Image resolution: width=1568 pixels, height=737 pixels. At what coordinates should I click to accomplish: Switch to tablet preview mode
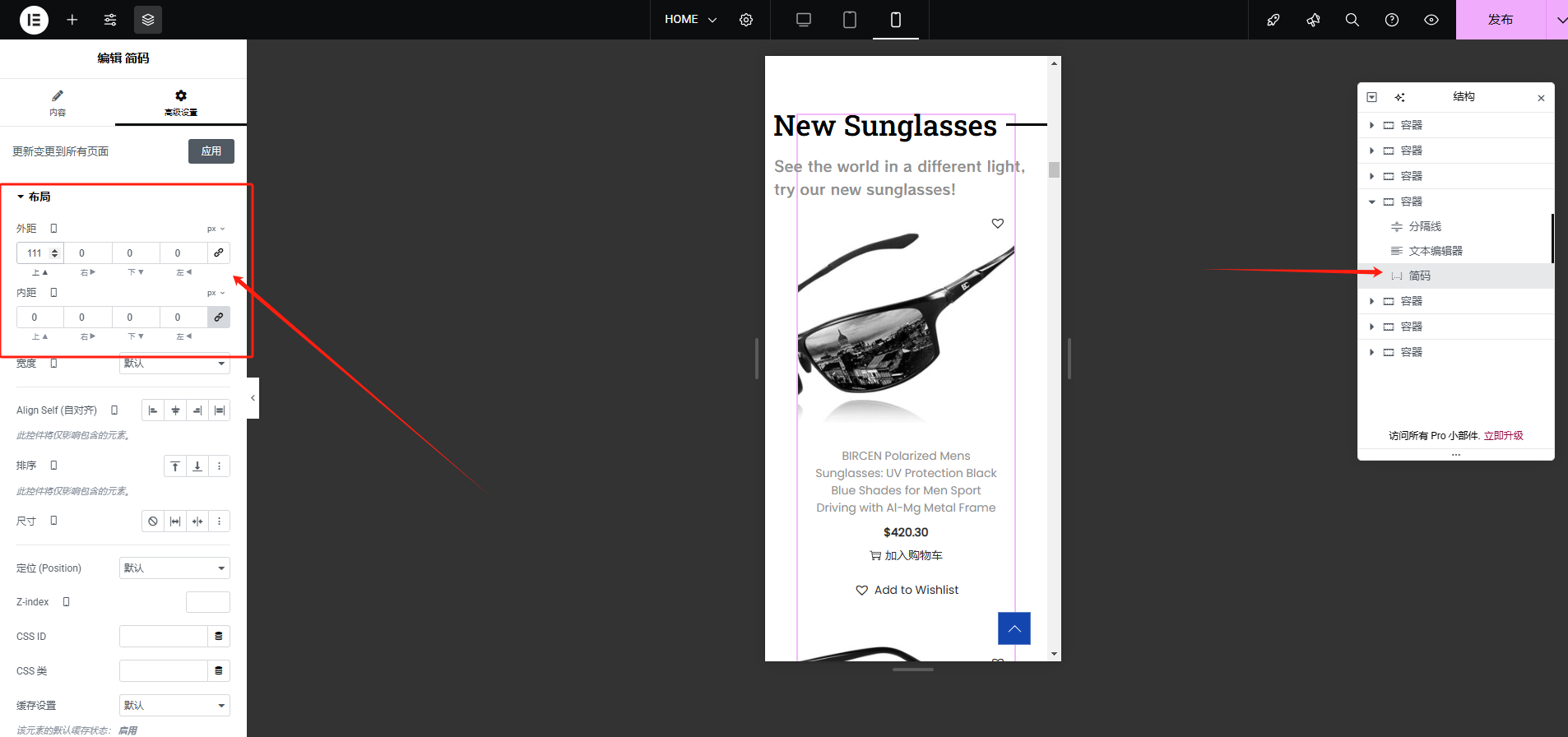point(850,20)
